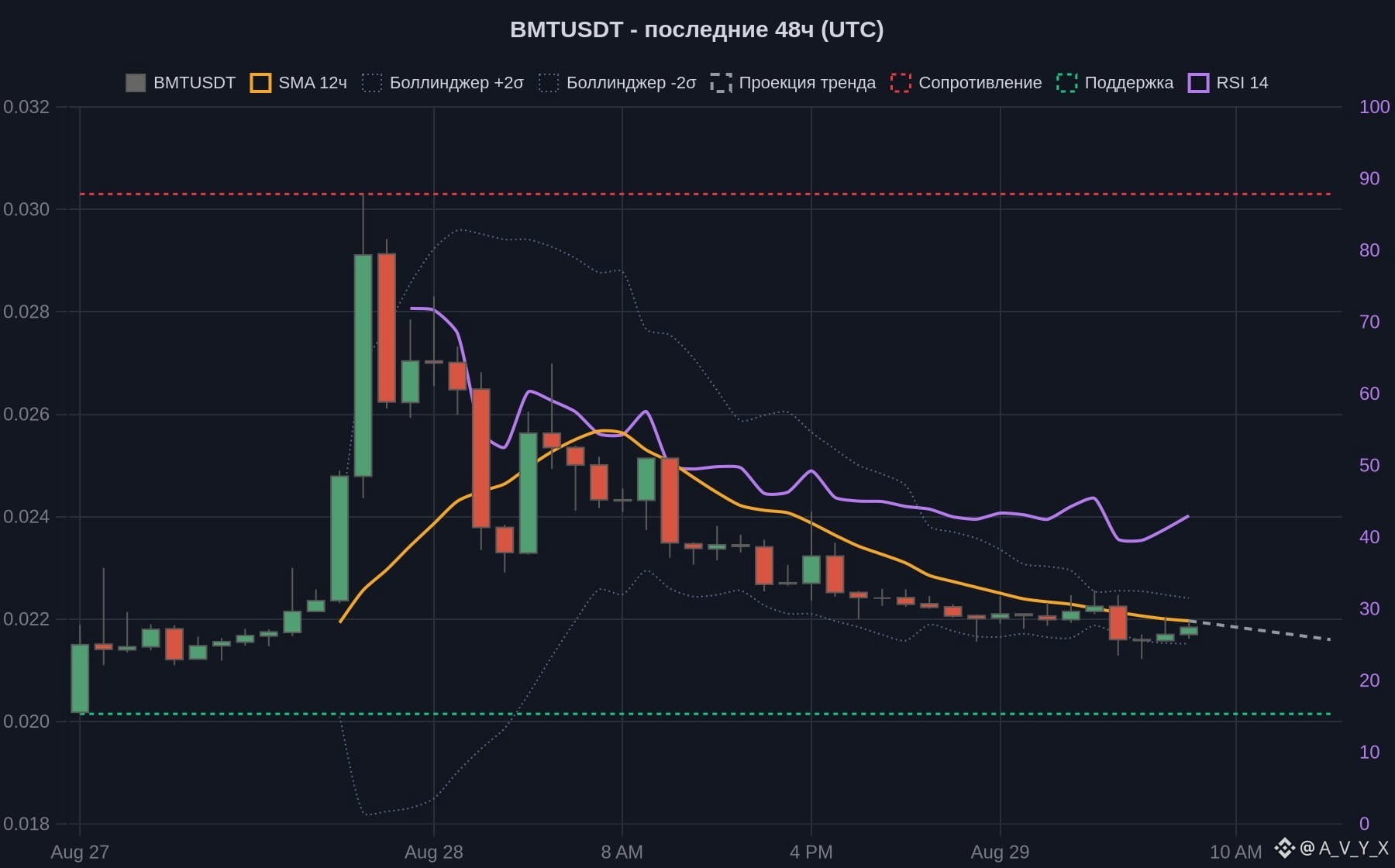Click the green dashed support line
This screenshot has width=1395, height=868.
tap(705, 714)
